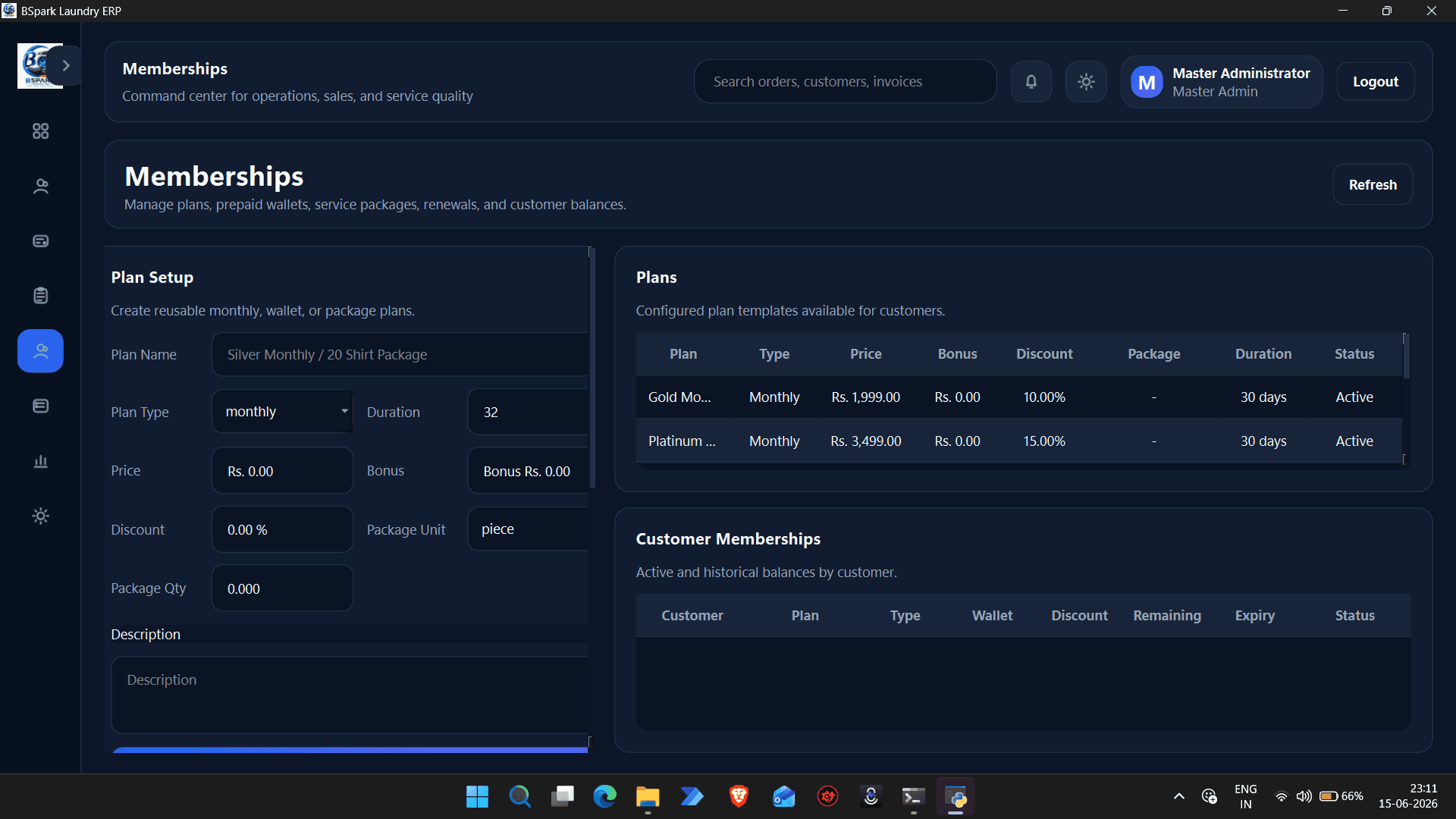Click the Description text area
The width and height of the screenshot is (1456, 819).
click(350, 695)
